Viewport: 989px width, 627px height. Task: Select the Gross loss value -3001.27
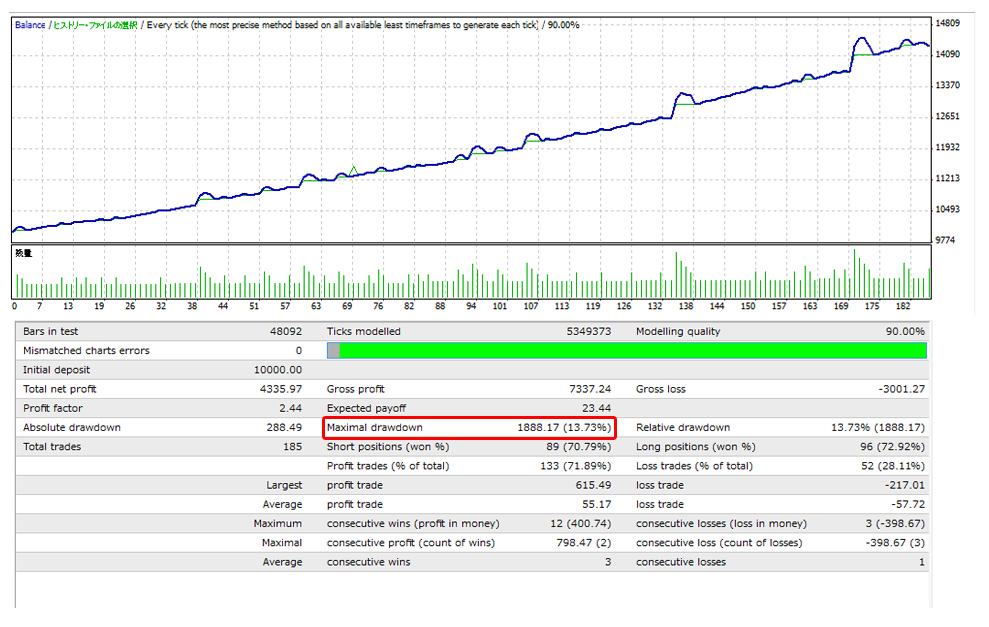901,389
